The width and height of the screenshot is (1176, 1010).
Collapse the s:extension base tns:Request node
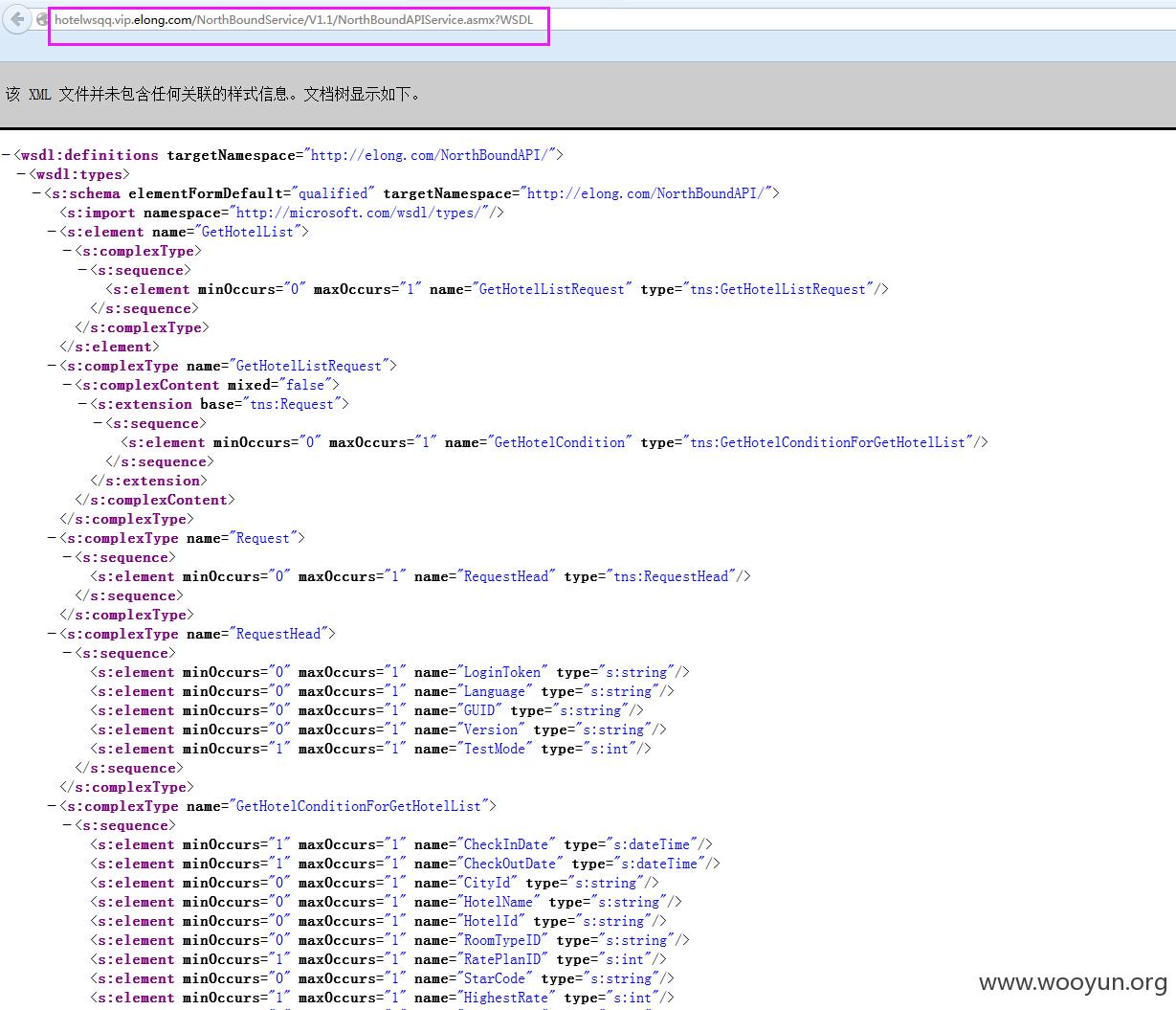point(82,404)
